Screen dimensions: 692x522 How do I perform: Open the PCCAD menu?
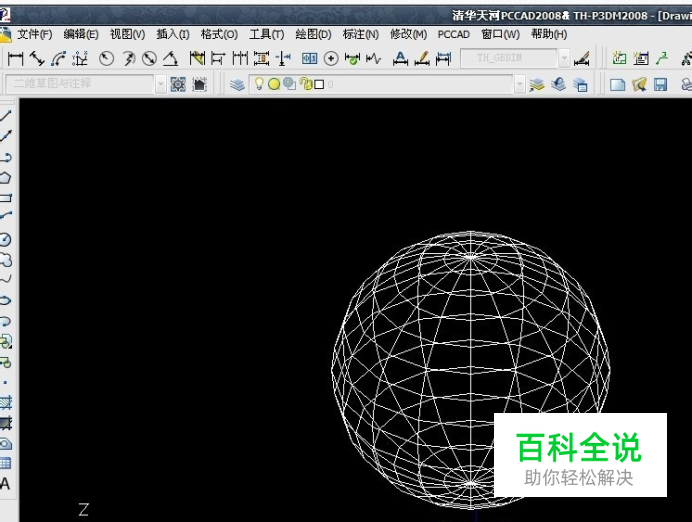(453, 34)
